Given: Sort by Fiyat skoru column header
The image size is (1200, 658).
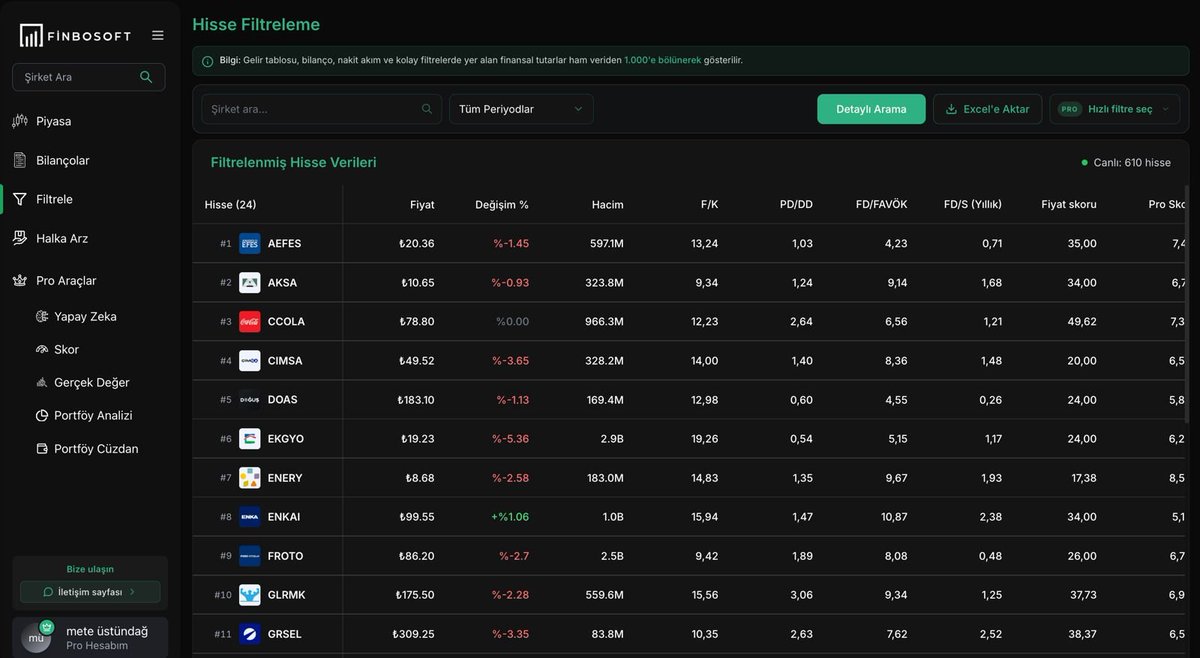Looking at the screenshot, I should click(1069, 205).
